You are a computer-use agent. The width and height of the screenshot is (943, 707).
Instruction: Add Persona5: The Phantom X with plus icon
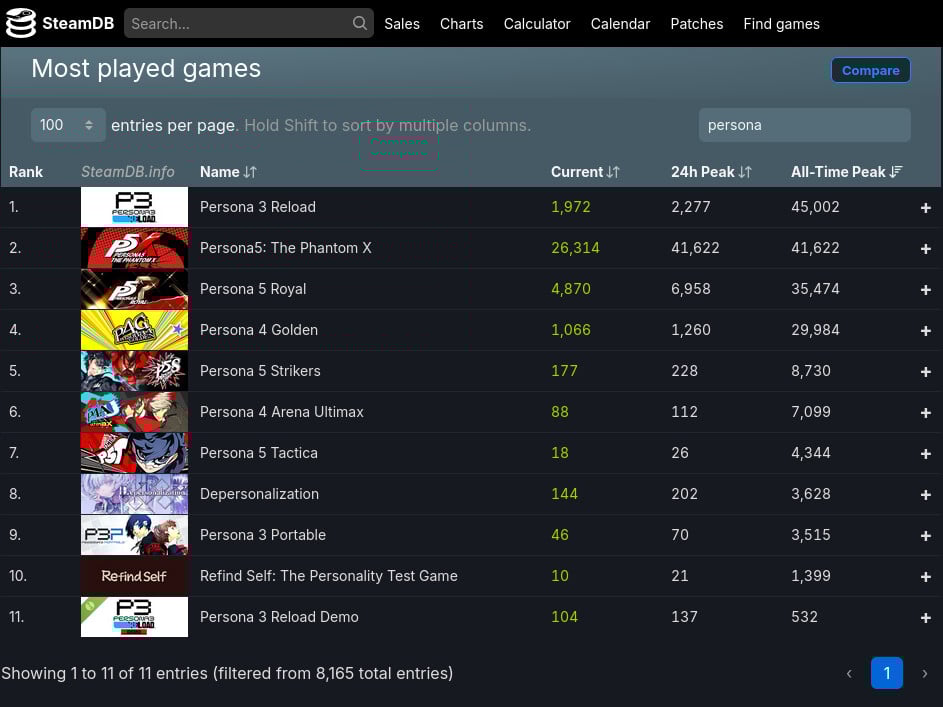[926, 248]
